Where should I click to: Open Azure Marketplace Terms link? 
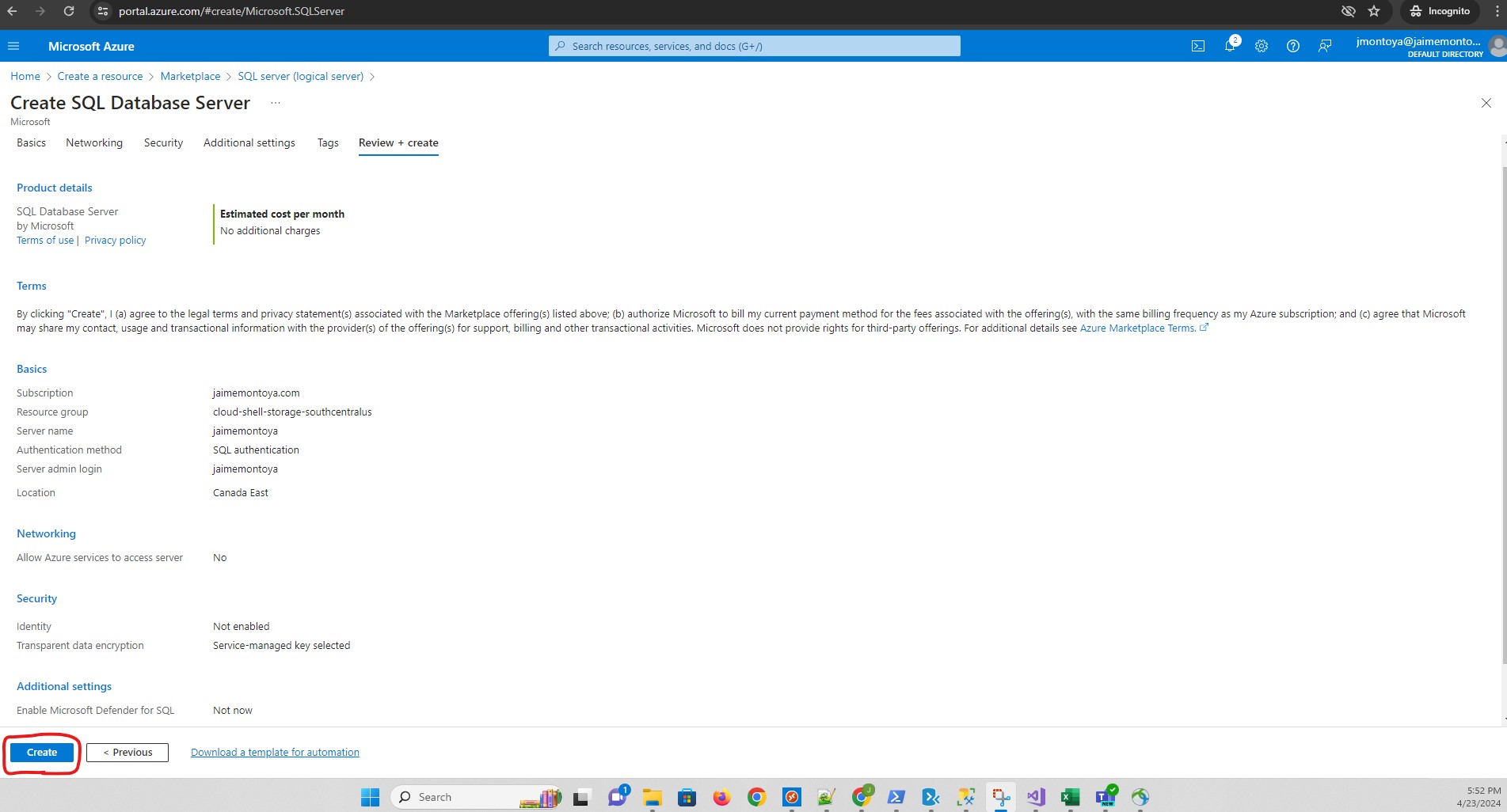tap(1144, 328)
